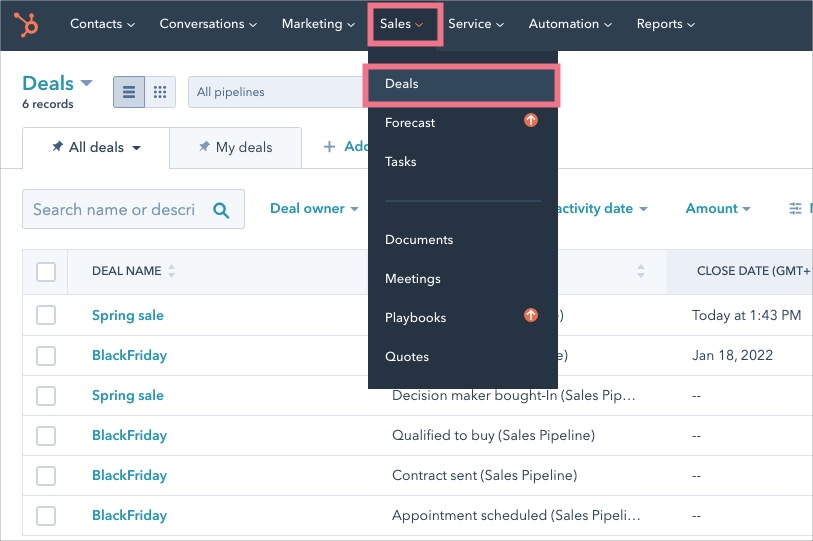Select checkbox for last BlackFriday deal
Viewport: 813px width, 541px height.
click(46, 515)
